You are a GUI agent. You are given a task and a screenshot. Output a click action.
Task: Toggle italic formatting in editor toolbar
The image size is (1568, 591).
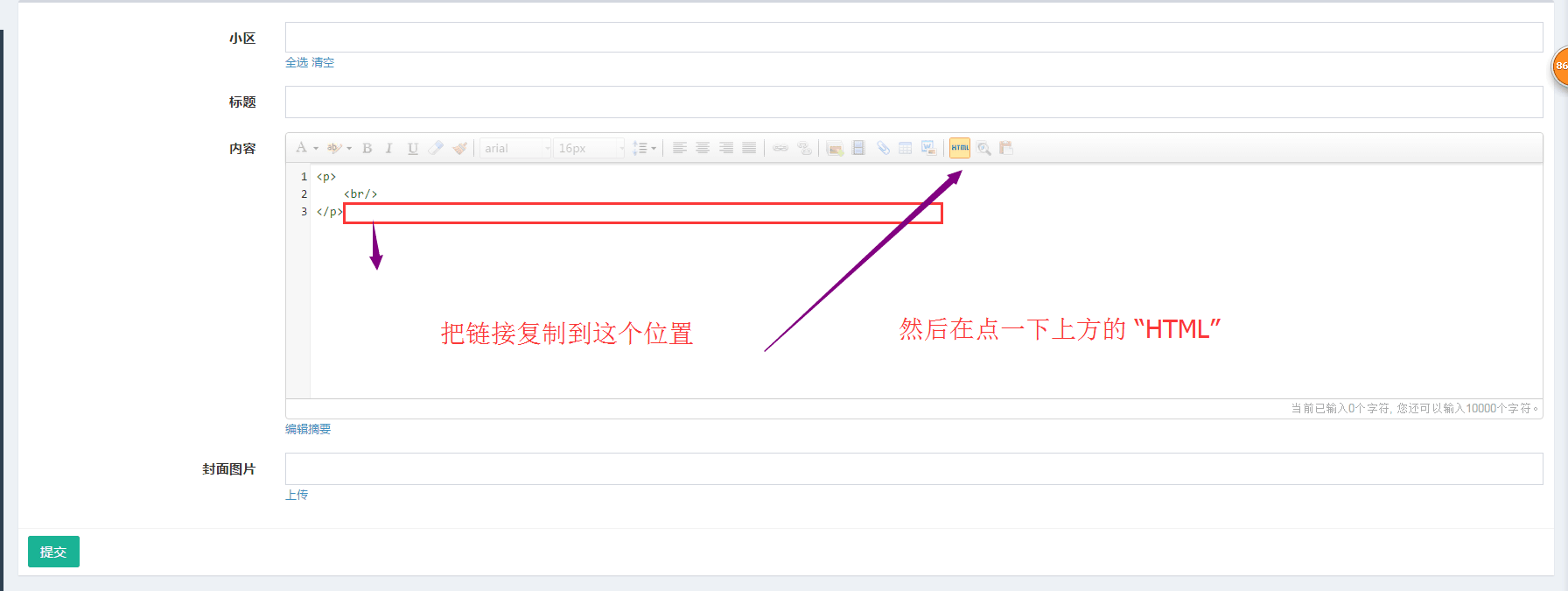(389, 149)
